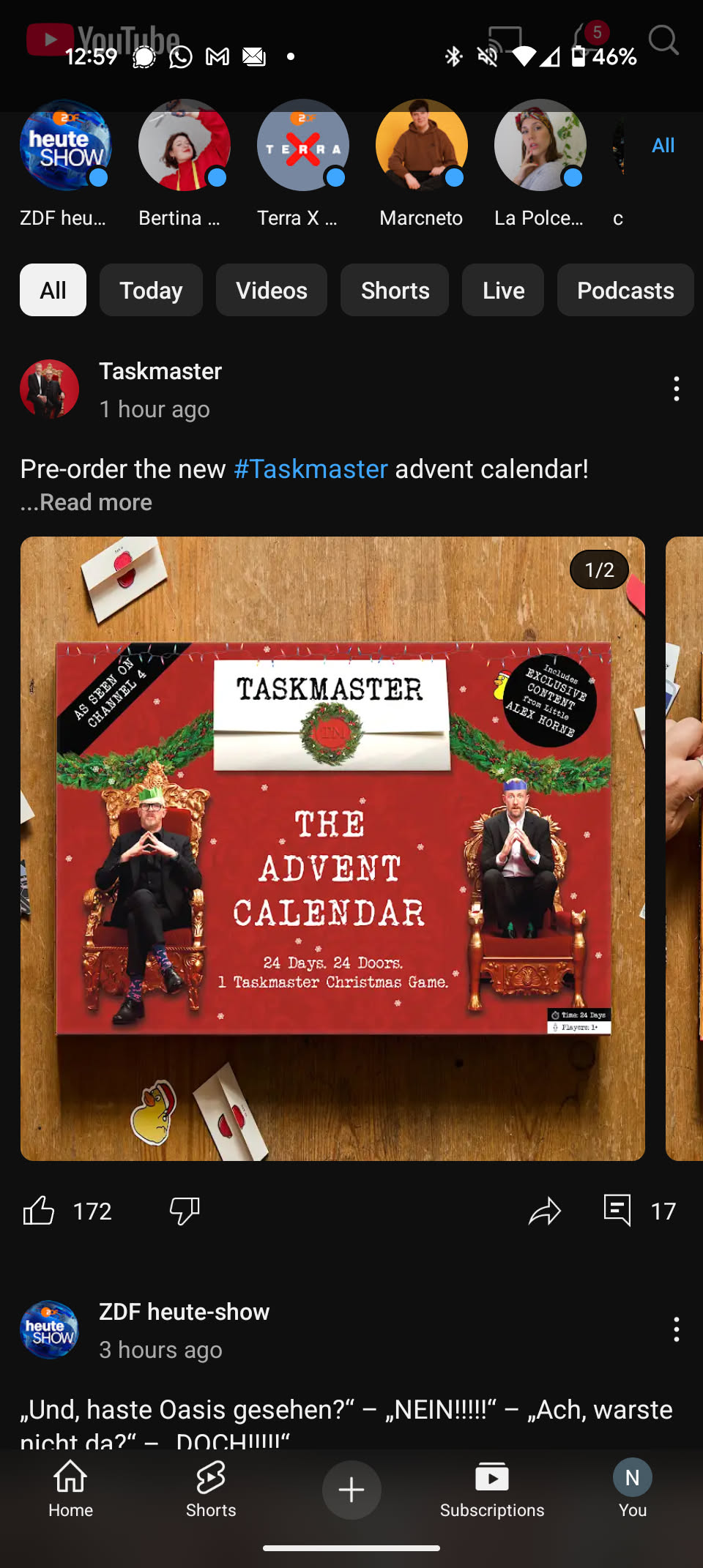Image resolution: width=703 pixels, height=1568 pixels.
Task: Select the Today filter chip
Action: coord(151,290)
